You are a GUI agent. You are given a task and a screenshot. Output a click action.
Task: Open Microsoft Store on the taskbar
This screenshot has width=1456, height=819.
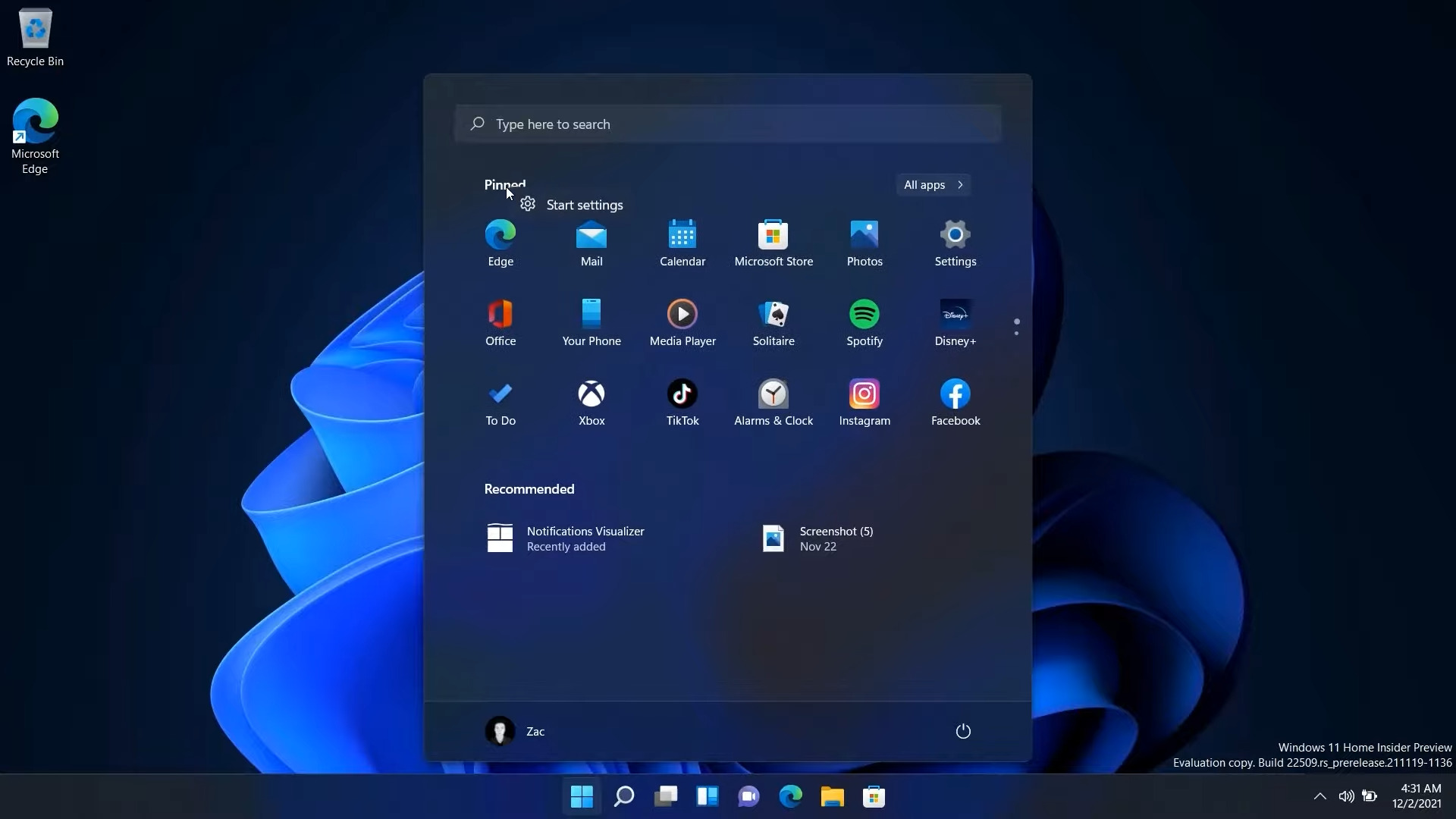point(874,796)
